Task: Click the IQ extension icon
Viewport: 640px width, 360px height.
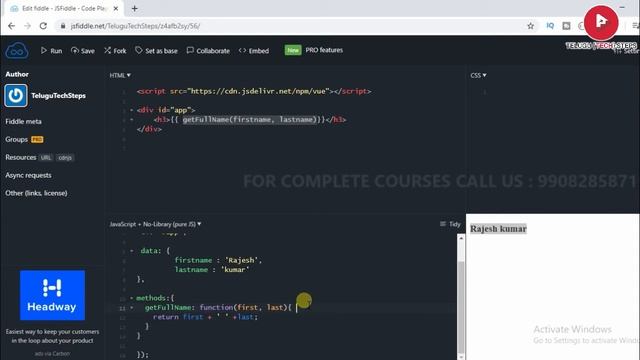Action: pos(550,26)
